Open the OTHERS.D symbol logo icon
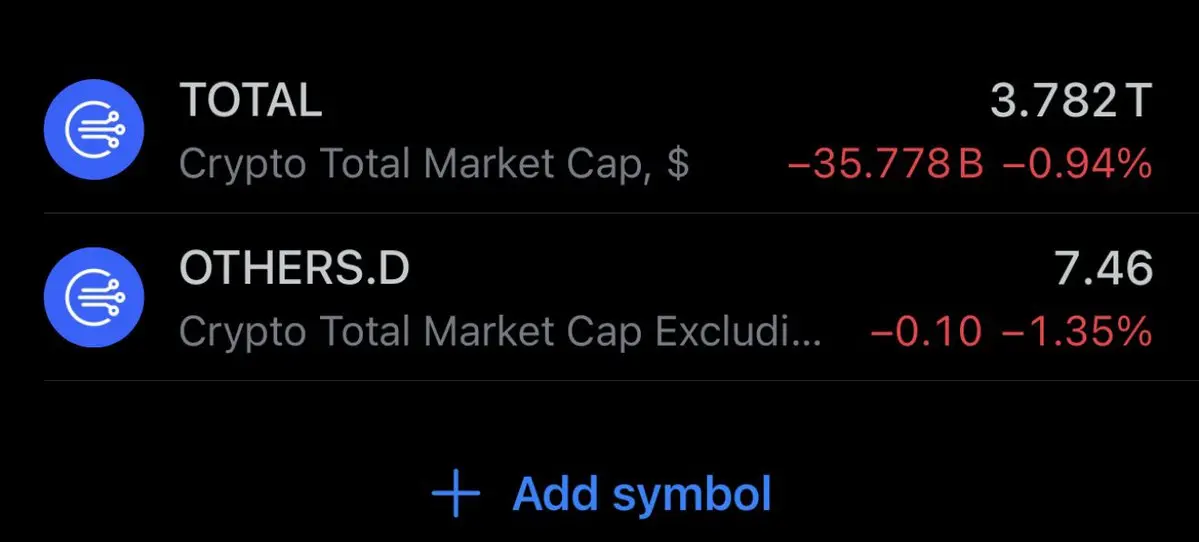Screen dimensions: 1199x542 pyautogui.click(x=94, y=297)
